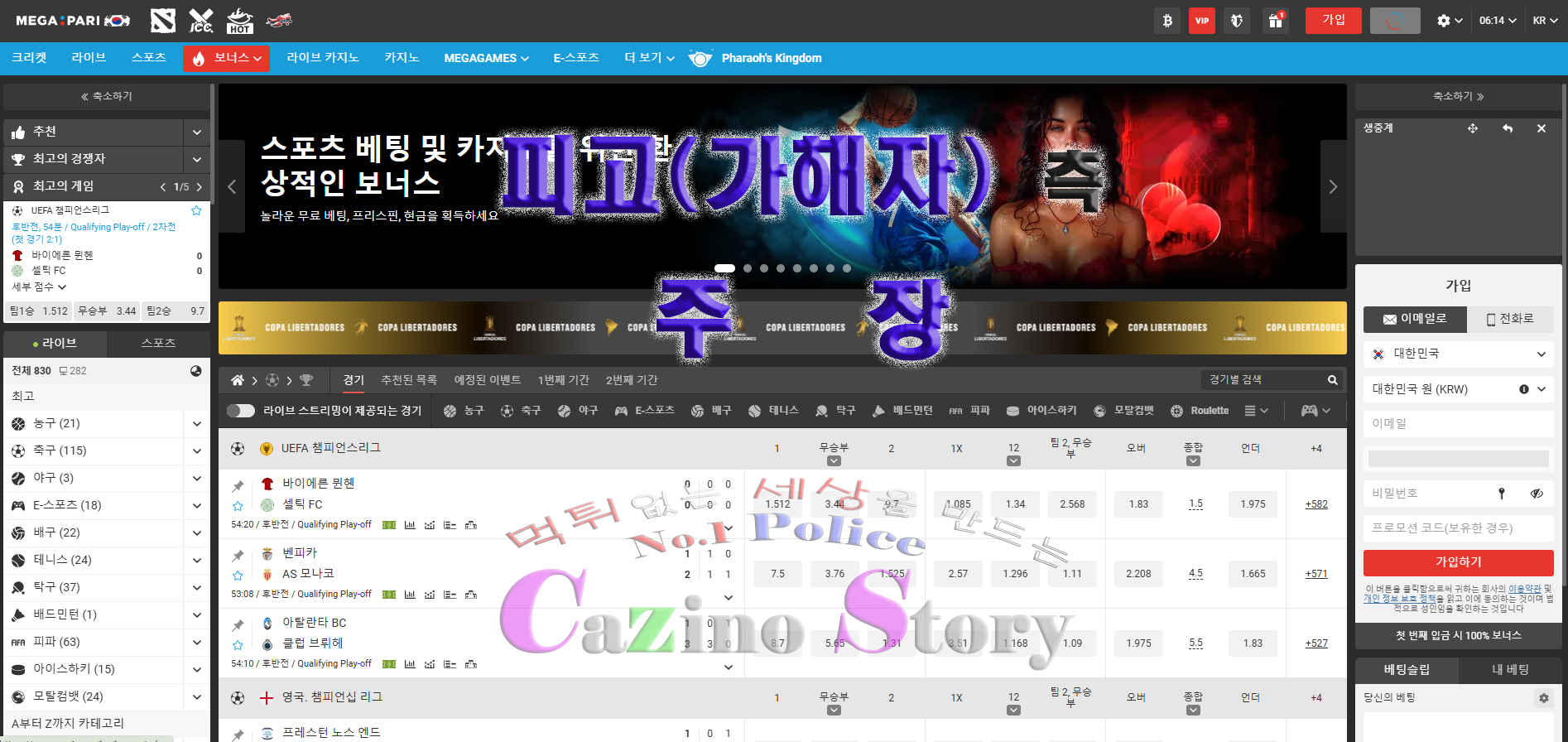Screen dimensions: 1568x742
Task: Open bet slip settings gear
Action: tap(1544, 698)
